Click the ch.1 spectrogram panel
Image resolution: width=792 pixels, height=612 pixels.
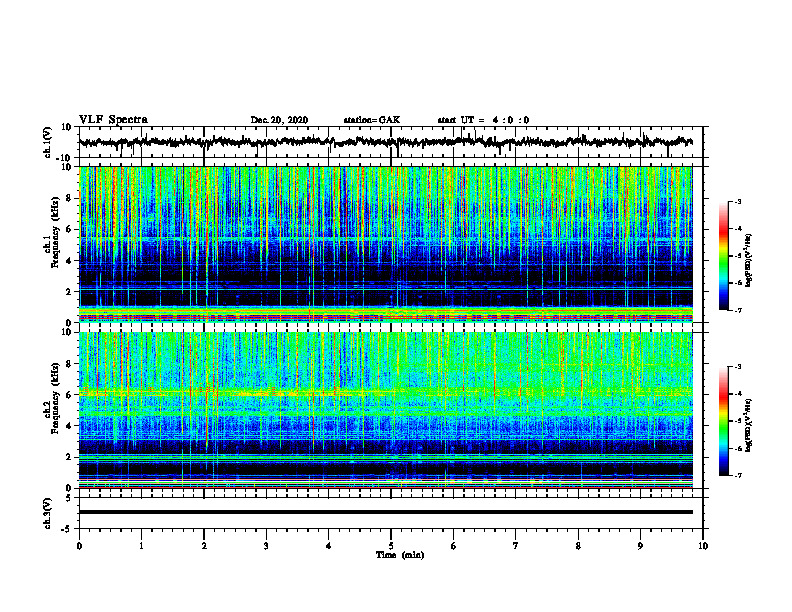pyautogui.click(x=385, y=244)
